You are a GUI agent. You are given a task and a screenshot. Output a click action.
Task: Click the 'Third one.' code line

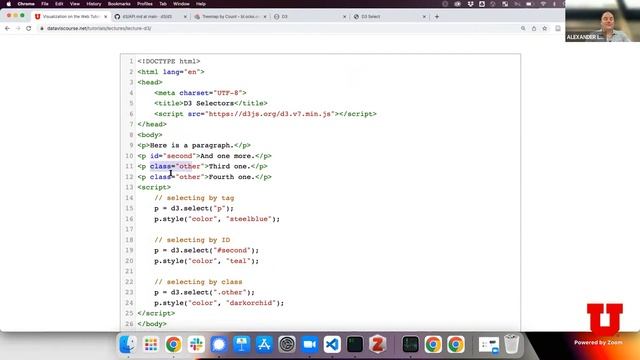tap(202, 167)
